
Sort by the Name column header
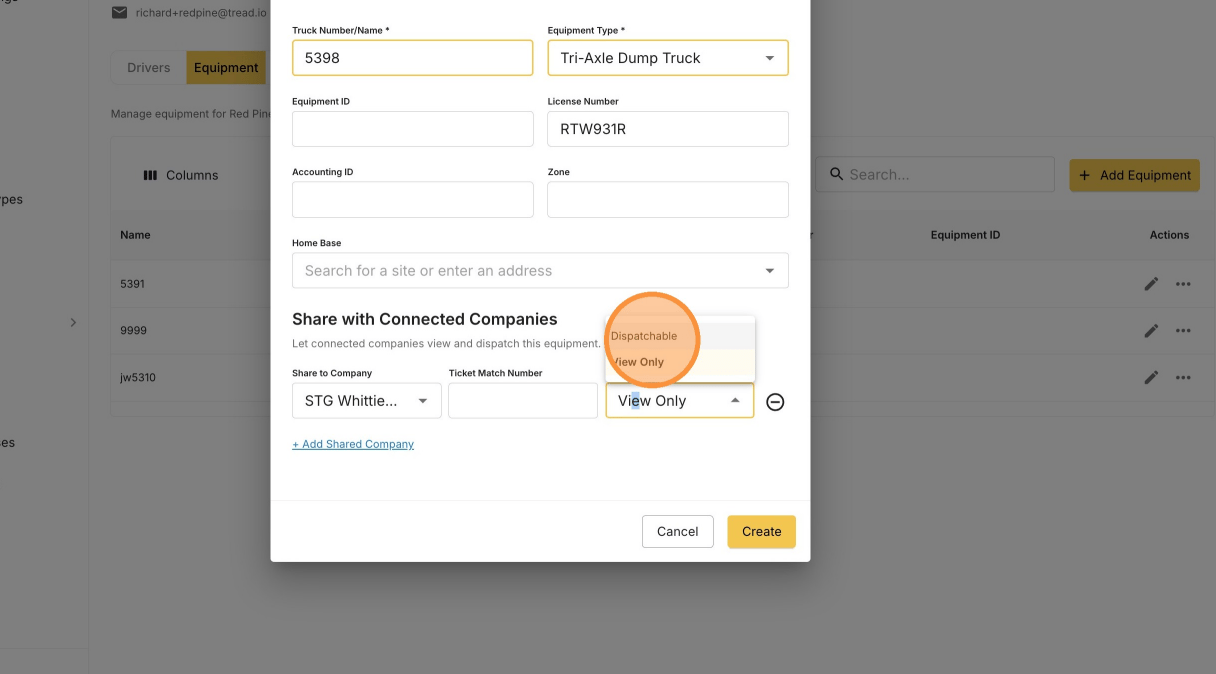(x=135, y=235)
